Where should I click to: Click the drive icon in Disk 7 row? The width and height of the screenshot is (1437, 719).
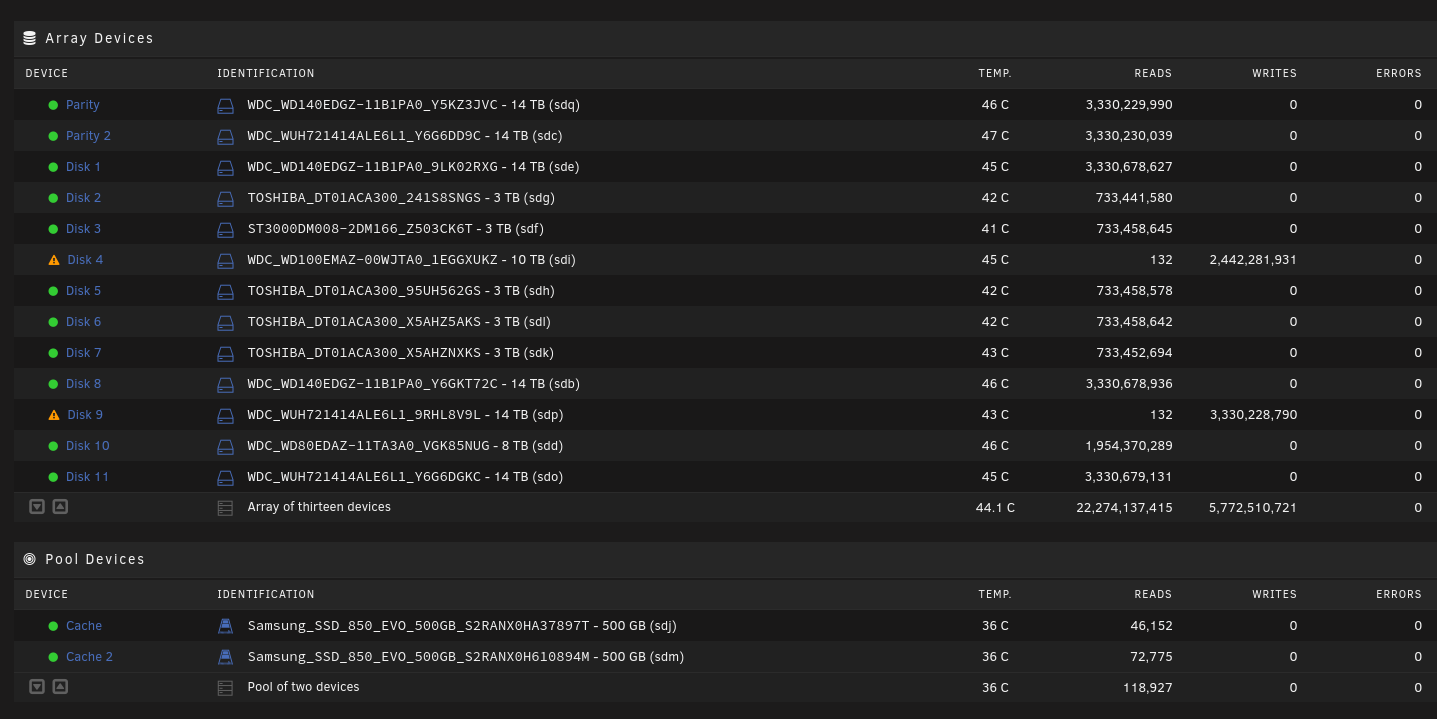(x=225, y=353)
